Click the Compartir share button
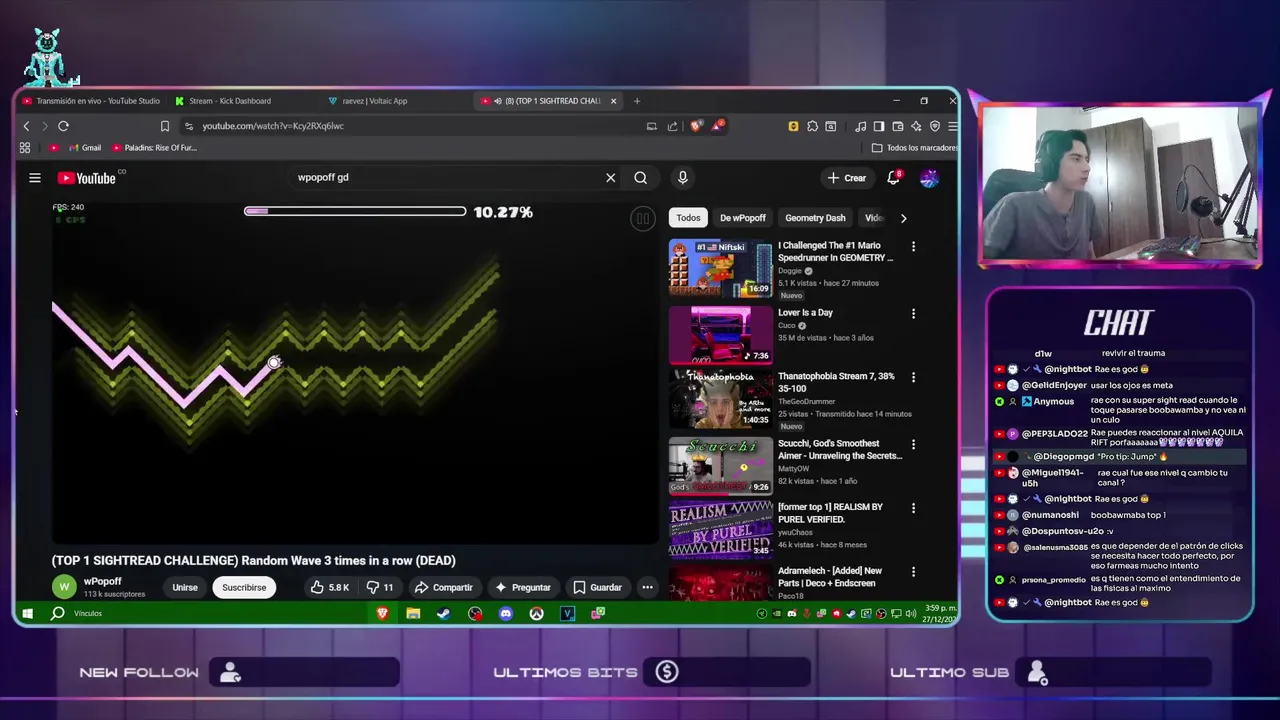 [x=444, y=587]
